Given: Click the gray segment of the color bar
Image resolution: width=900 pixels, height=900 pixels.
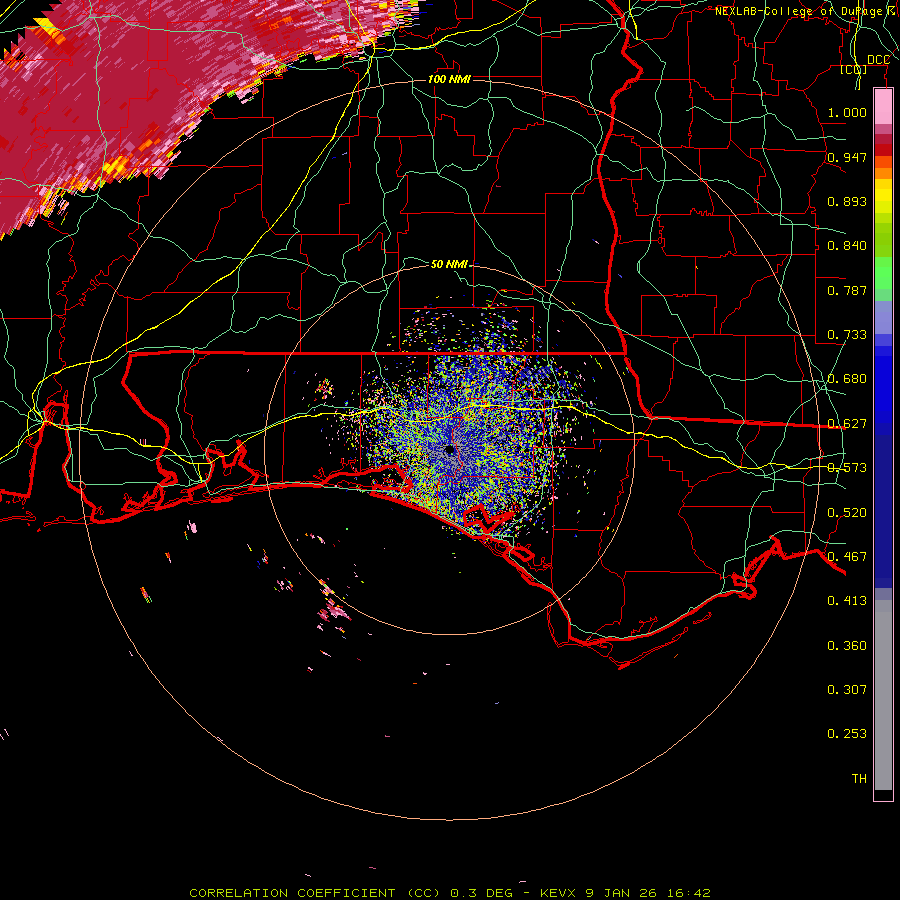Looking at the screenshot, I should click(883, 695).
